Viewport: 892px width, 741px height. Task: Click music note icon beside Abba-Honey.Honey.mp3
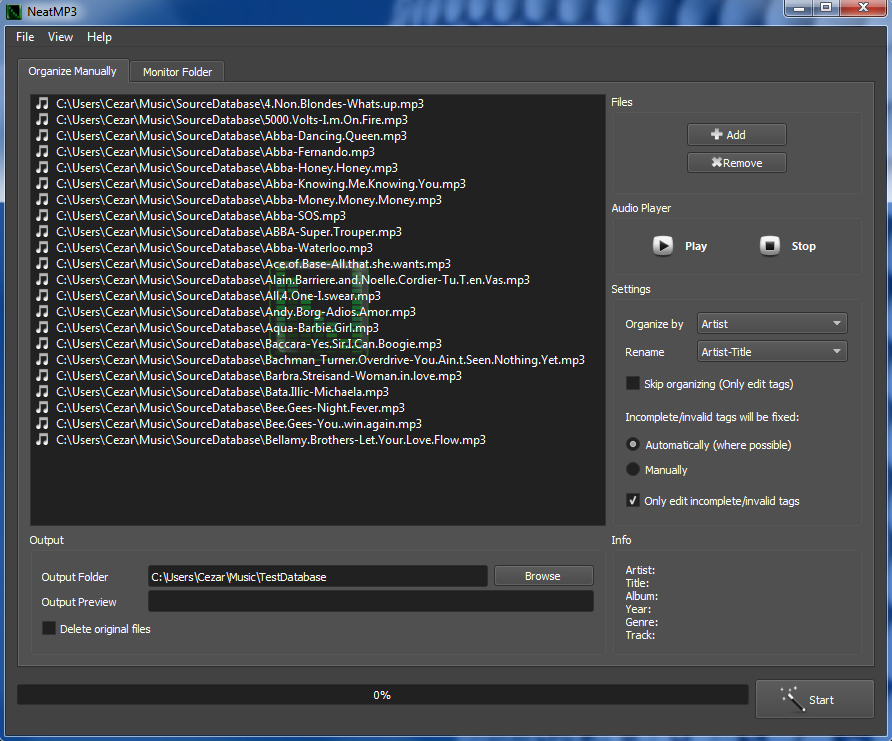coord(42,167)
